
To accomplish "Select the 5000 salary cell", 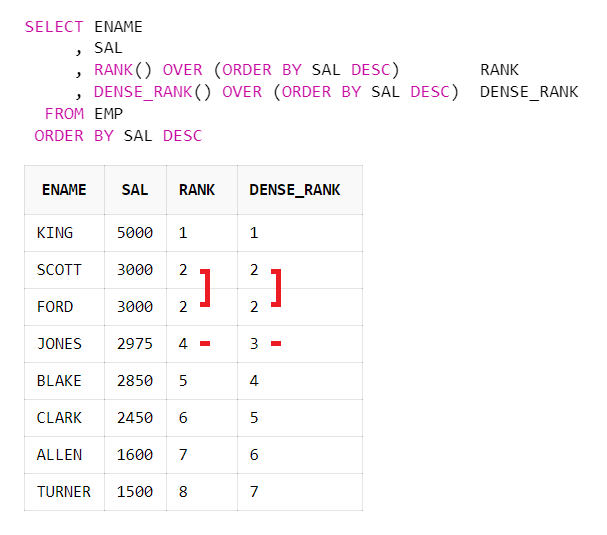I will point(135,233).
